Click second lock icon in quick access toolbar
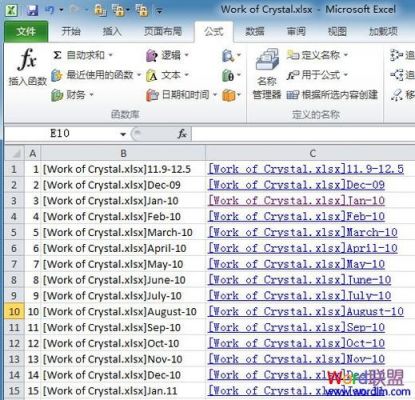The width and height of the screenshot is (415, 400). point(118,10)
